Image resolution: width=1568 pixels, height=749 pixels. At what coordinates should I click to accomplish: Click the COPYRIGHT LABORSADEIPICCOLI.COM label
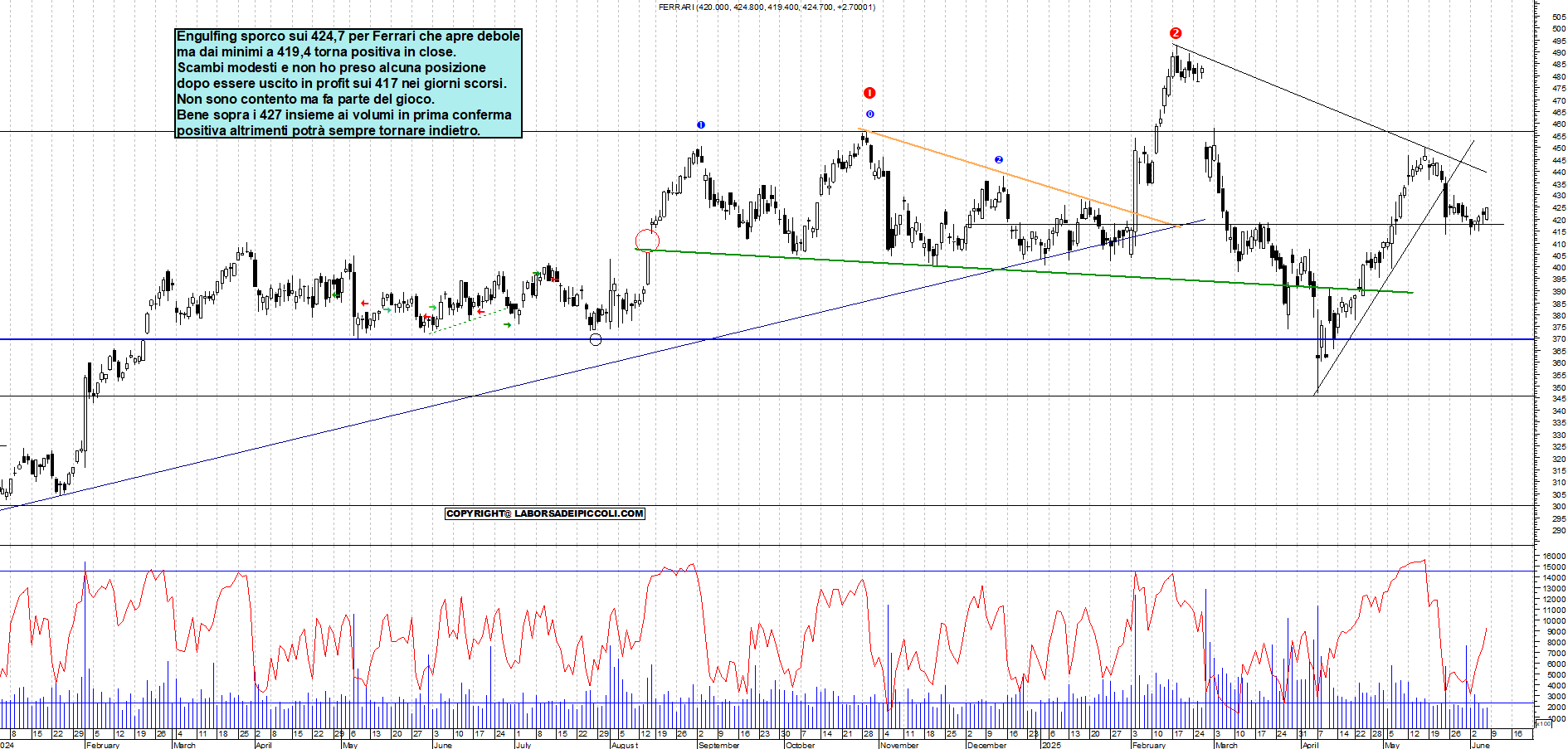pos(545,513)
